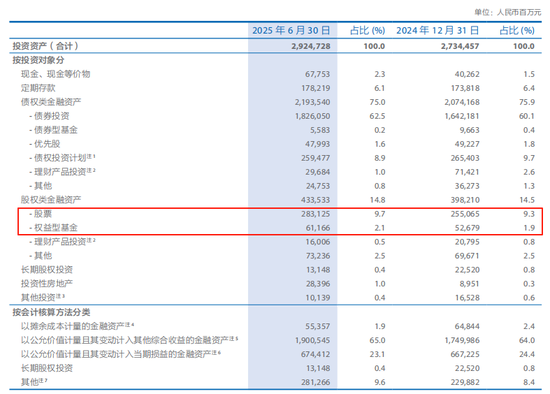Screen dimensions: 550x394
Task: Click the value 433,533
Action: point(316,200)
